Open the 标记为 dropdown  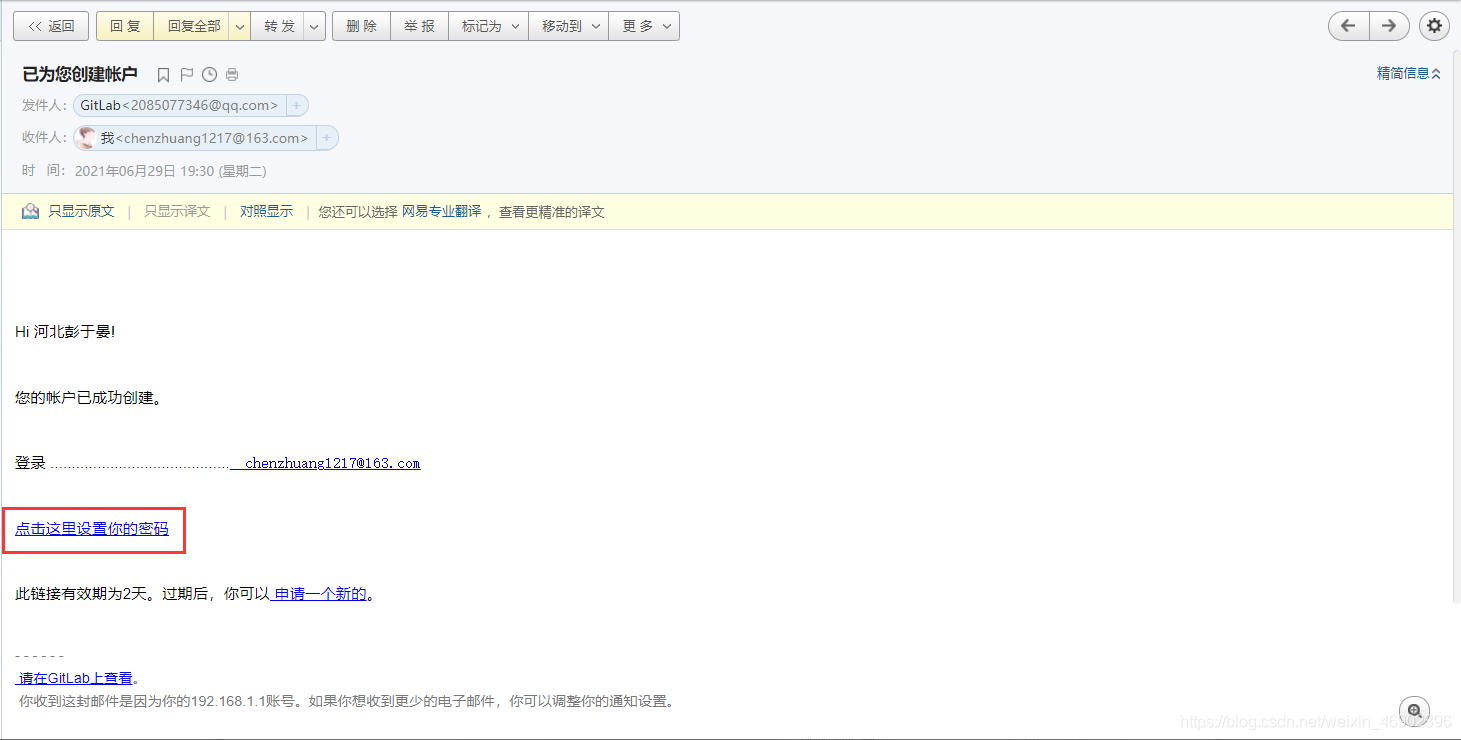[x=488, y=26]
